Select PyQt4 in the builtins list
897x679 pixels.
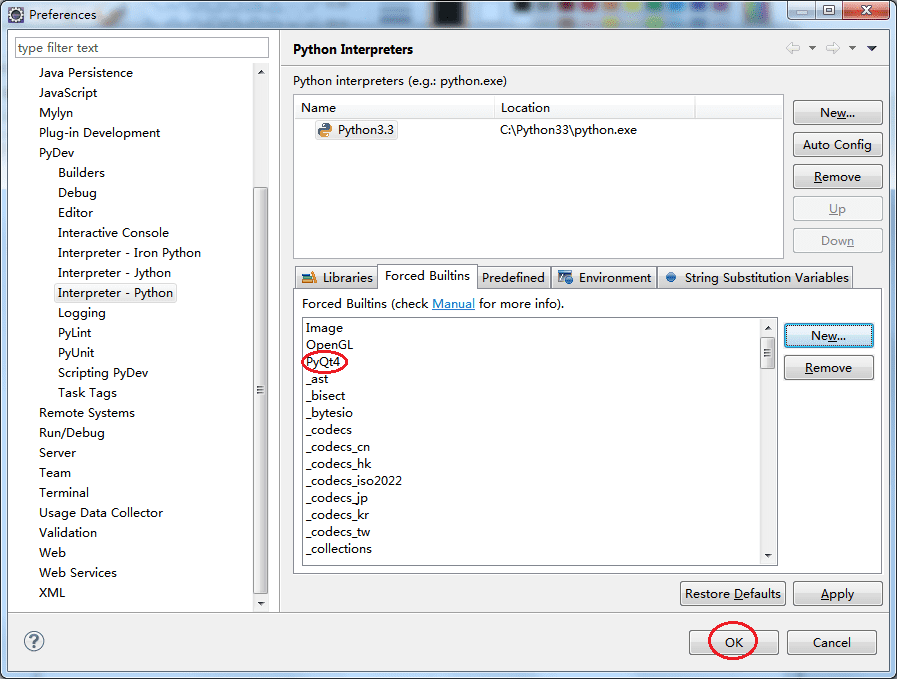[323, 361]
